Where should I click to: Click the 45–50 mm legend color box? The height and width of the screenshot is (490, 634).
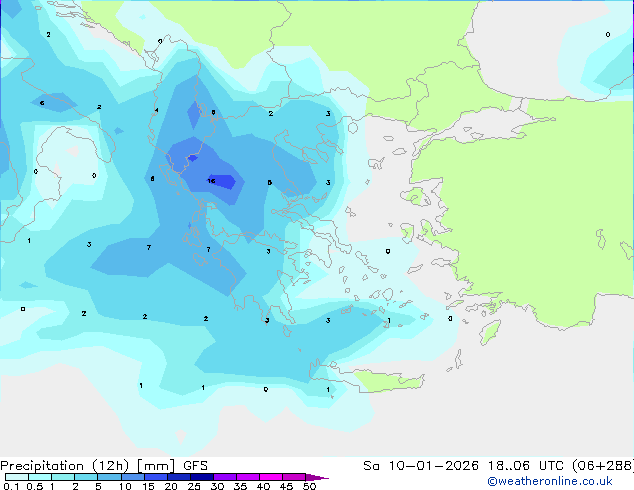(294, 477)
